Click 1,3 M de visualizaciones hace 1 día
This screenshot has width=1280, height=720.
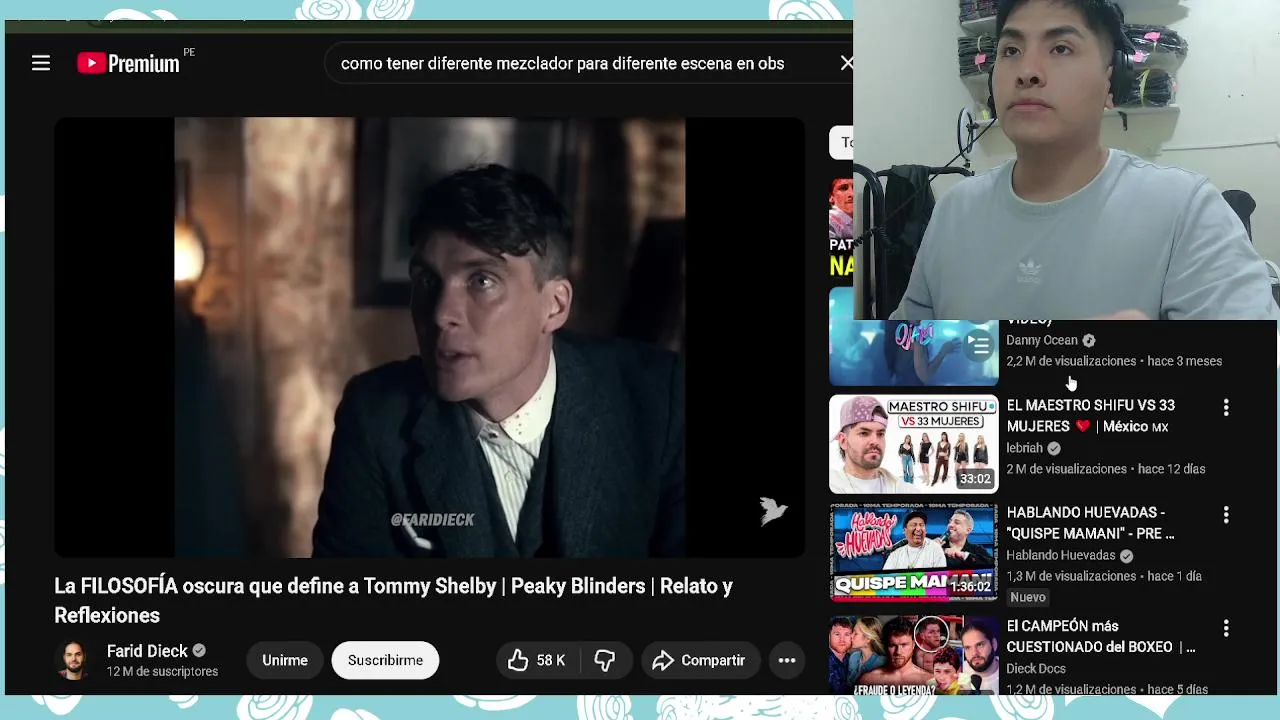click(x=1104, y=576)
